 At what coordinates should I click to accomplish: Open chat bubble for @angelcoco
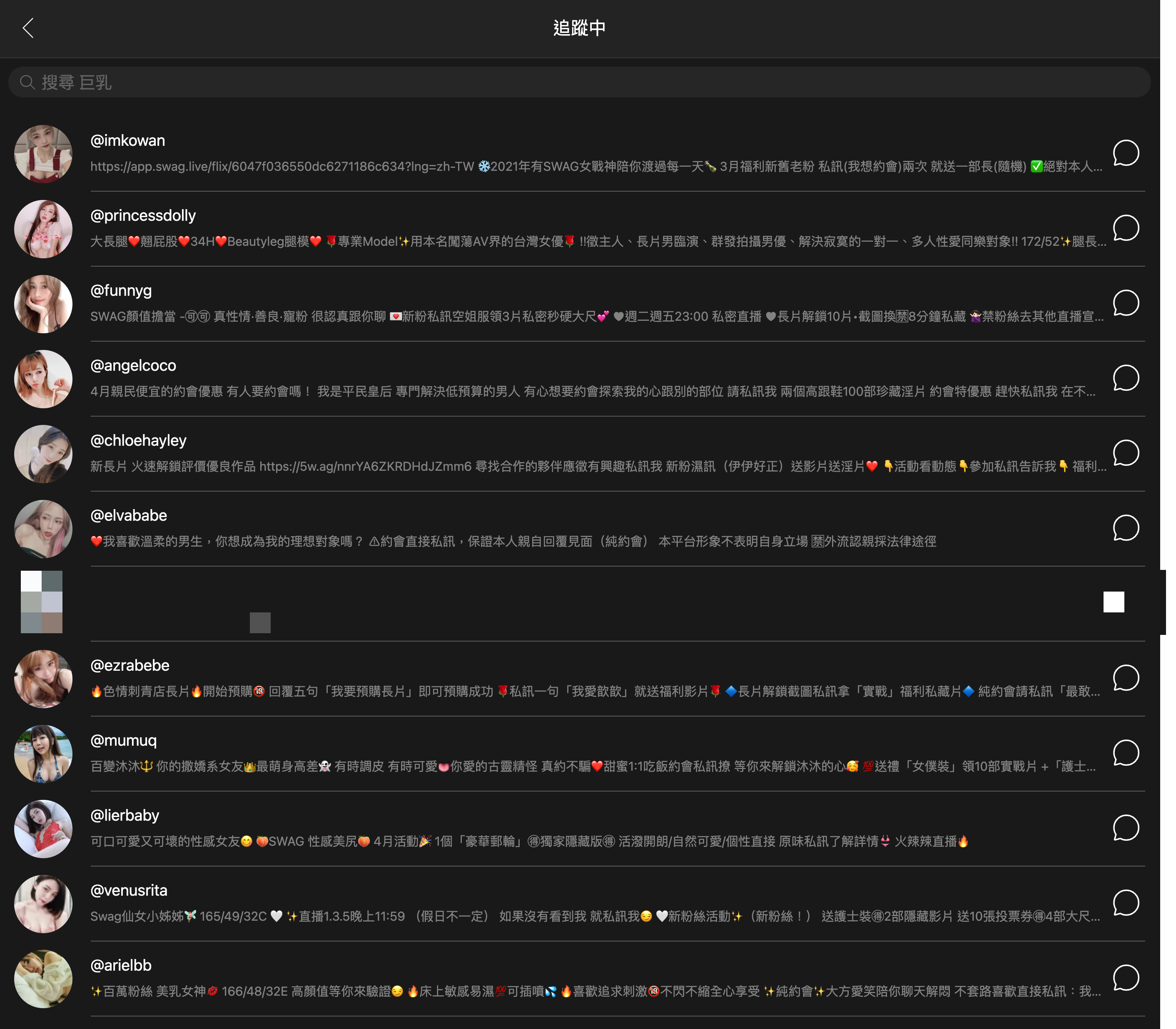1126,378
